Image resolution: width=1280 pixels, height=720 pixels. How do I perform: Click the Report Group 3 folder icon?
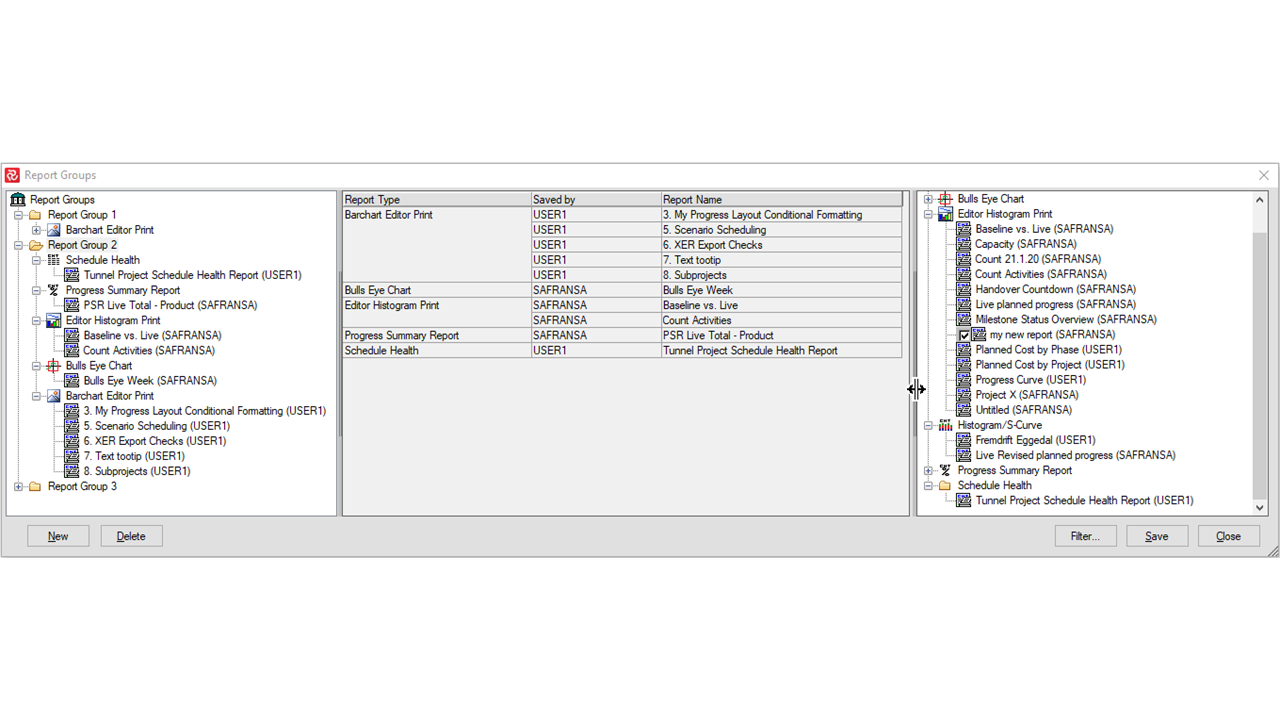point(35,486)
